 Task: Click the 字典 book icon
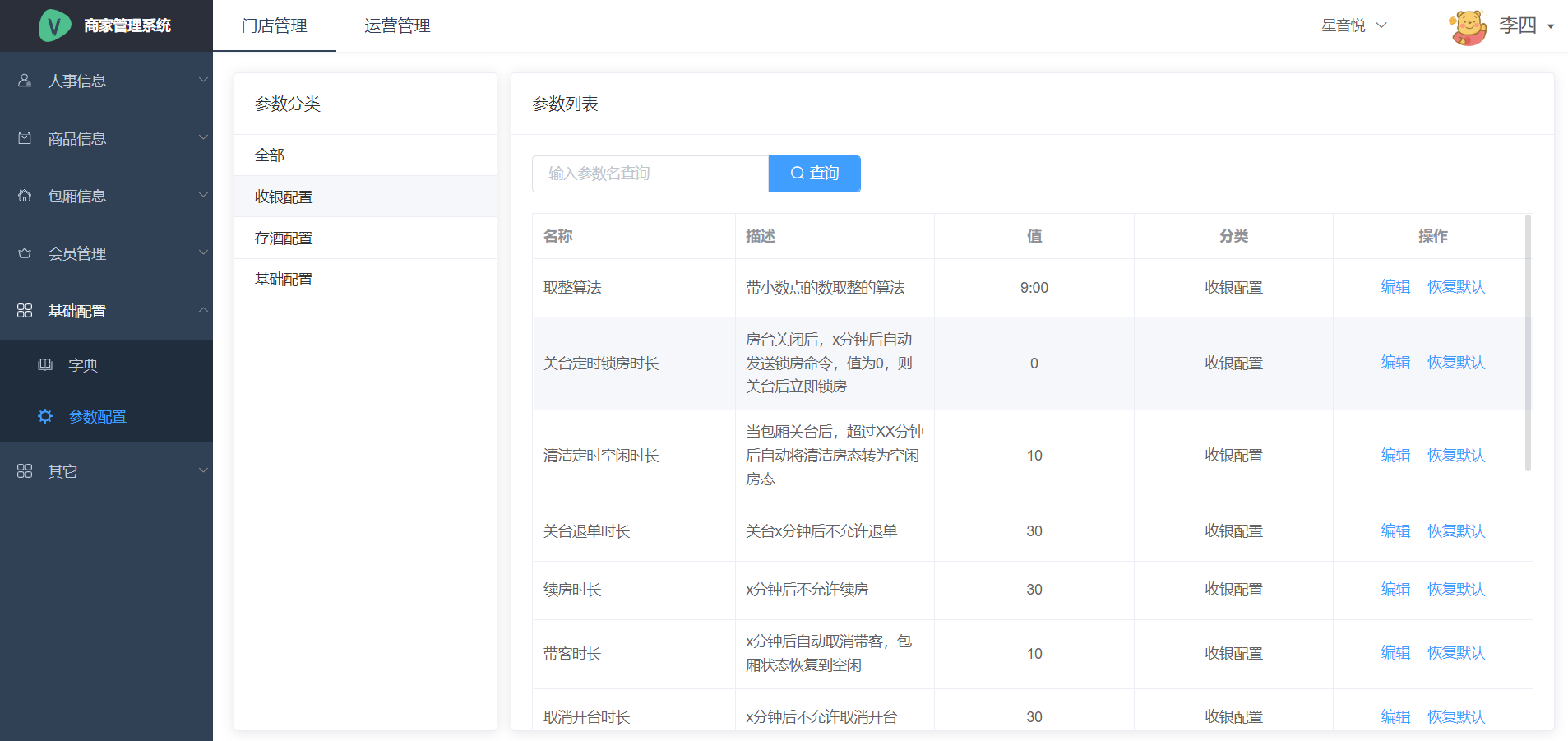pyautogui.click(x=45, y=365)
